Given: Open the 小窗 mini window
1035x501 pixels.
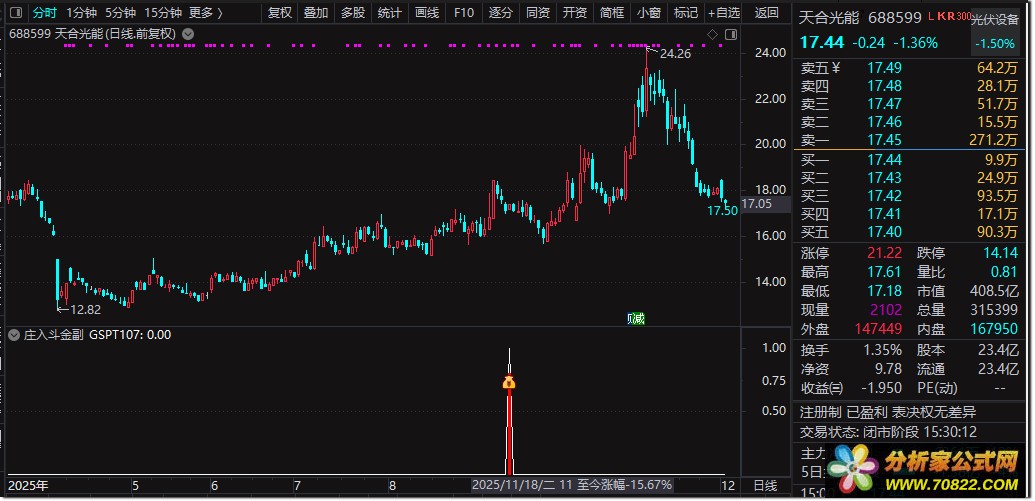Looking at the screenshot, I should click(649, 13).
